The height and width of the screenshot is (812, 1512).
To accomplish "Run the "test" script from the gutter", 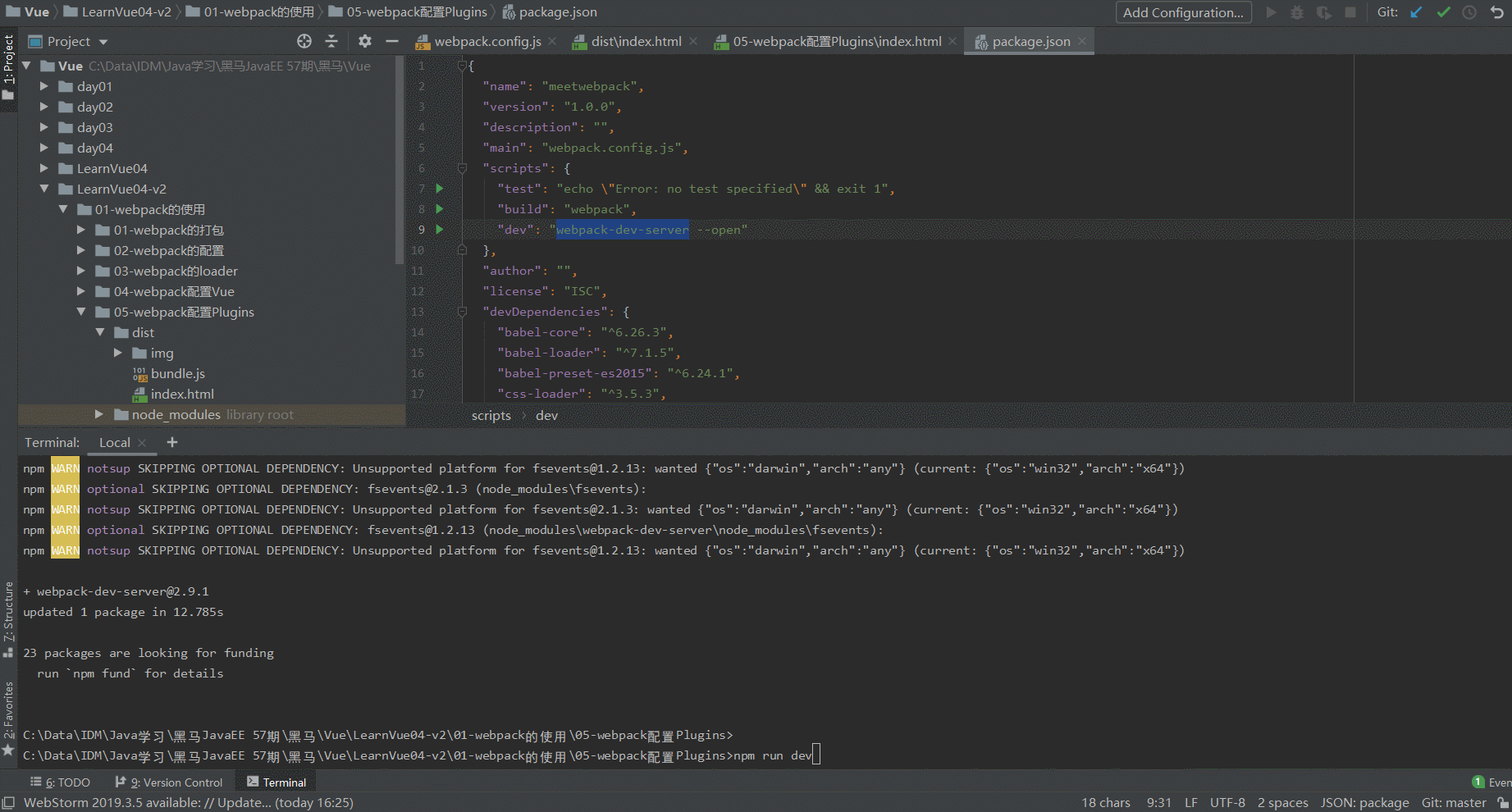I will click(x=440, y=189).
